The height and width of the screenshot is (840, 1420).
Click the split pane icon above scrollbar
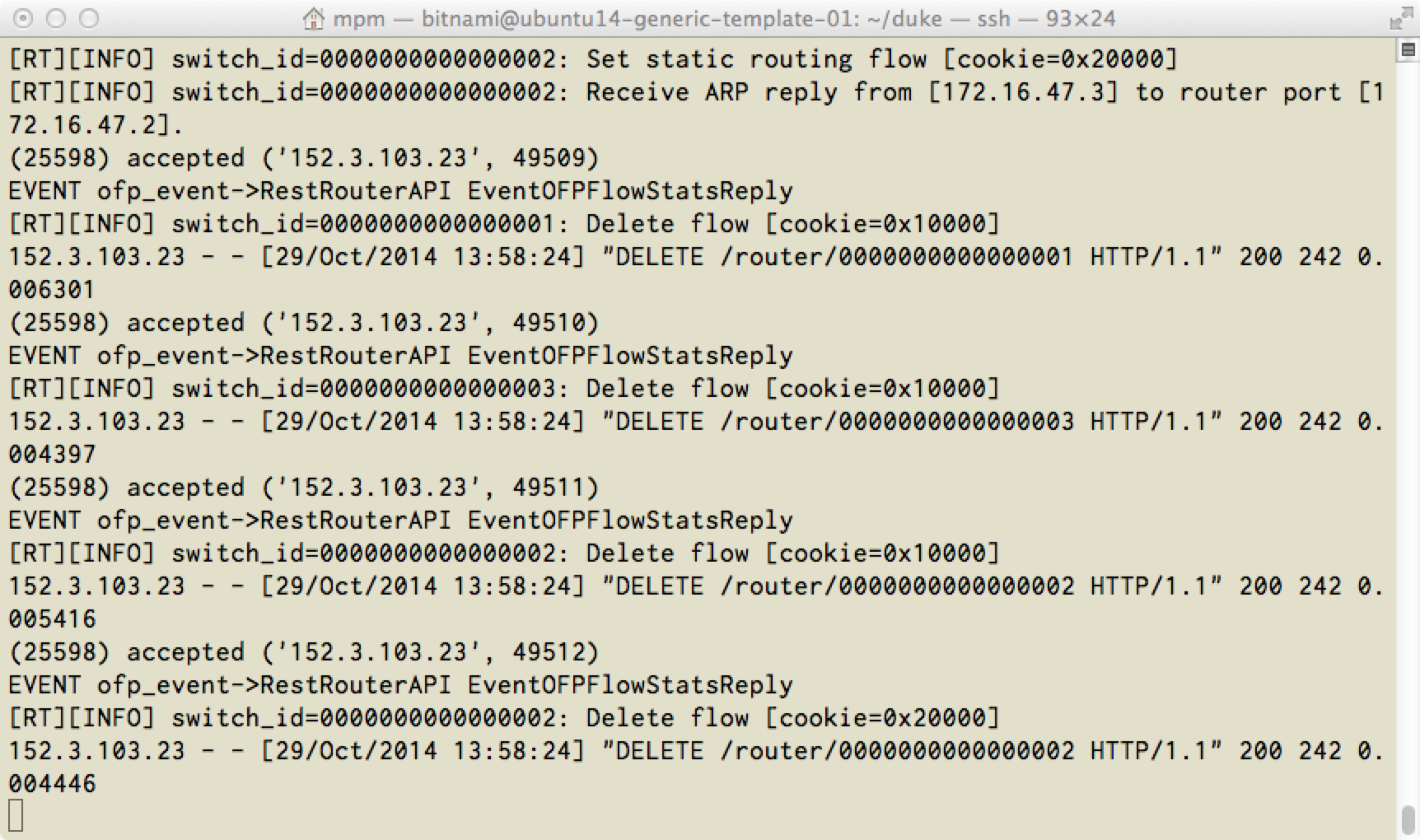pyautogui.click(x=1408, y=50)
